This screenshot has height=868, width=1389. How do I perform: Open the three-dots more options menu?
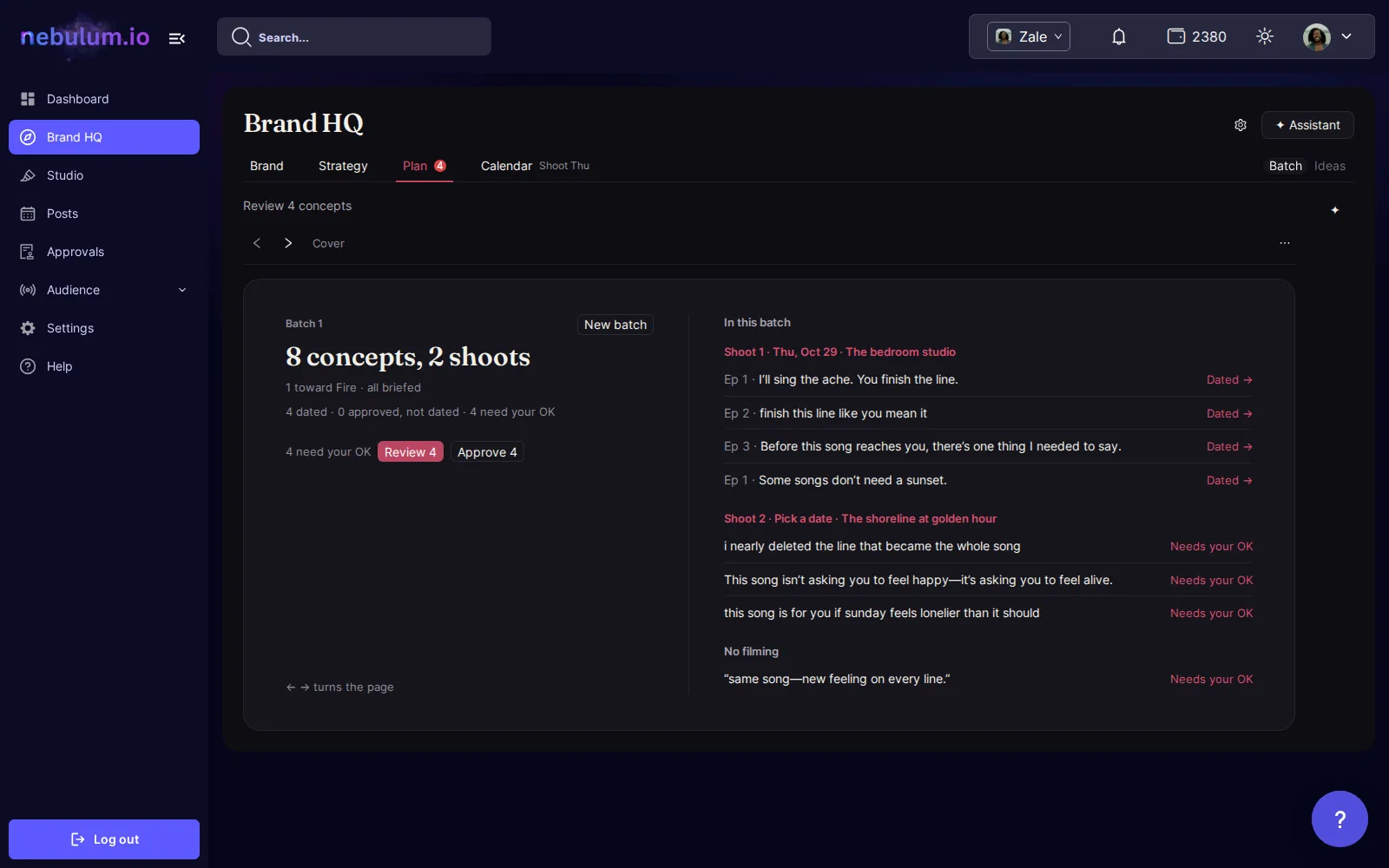1285,243
